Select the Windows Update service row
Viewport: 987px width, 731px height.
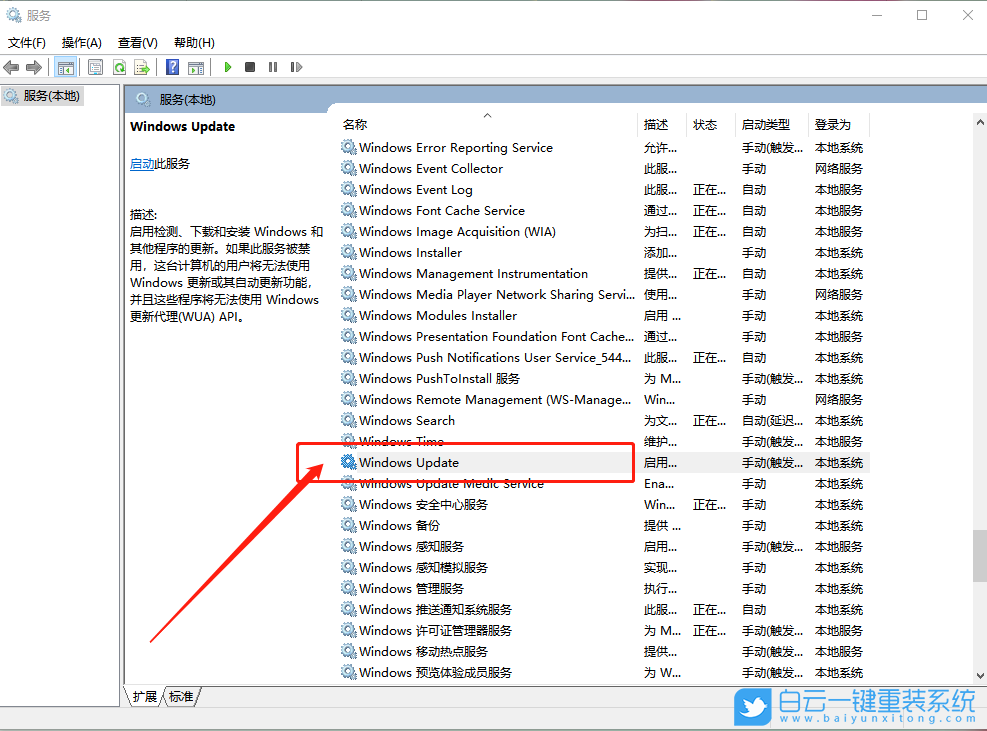coord(420,462)
